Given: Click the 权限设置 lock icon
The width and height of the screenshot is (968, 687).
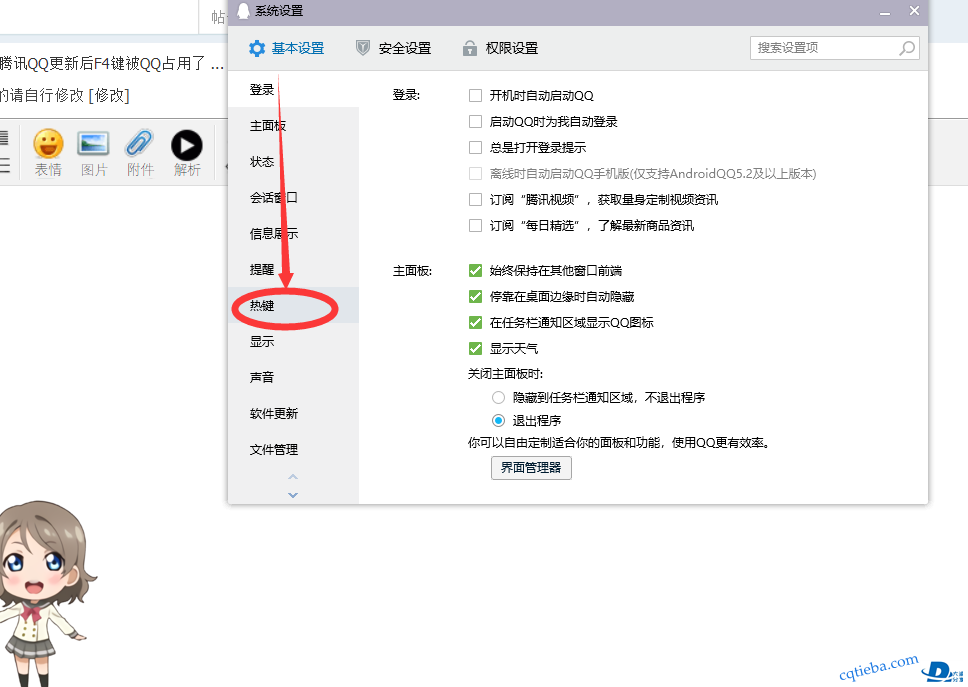Looking at the screenshot, I should [x=470, y=48].
